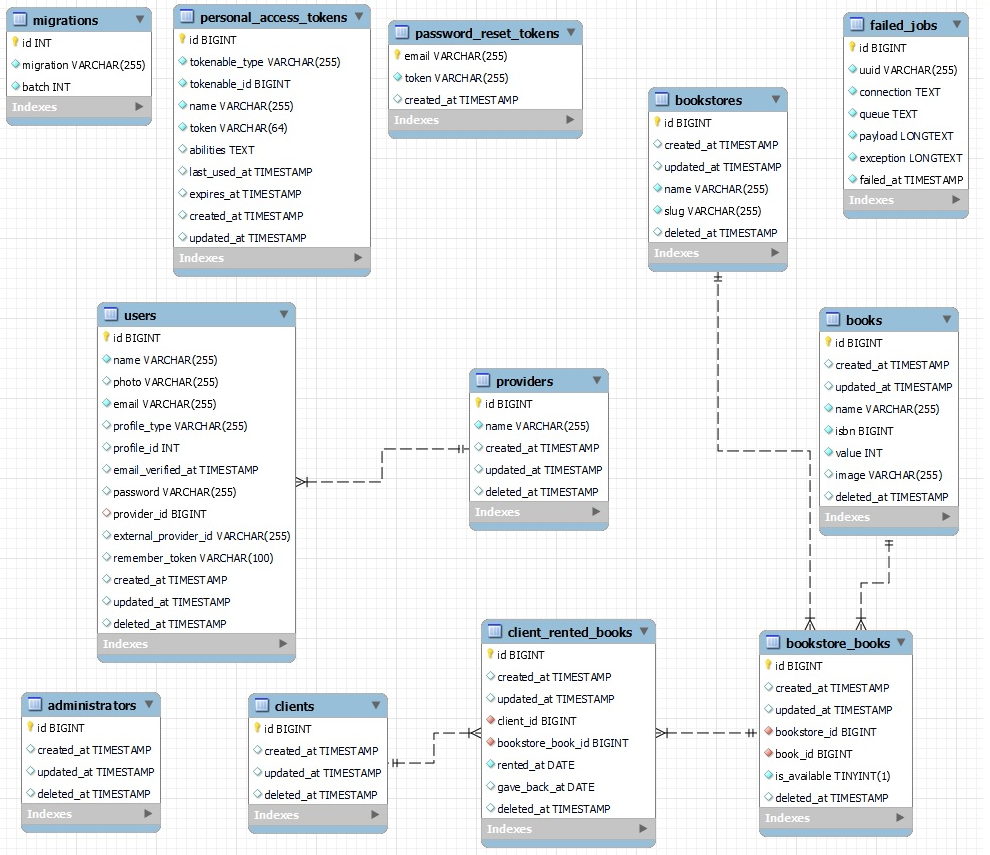Select the users table title
Screen dimensions: 990x855
(x=140, y=315)
